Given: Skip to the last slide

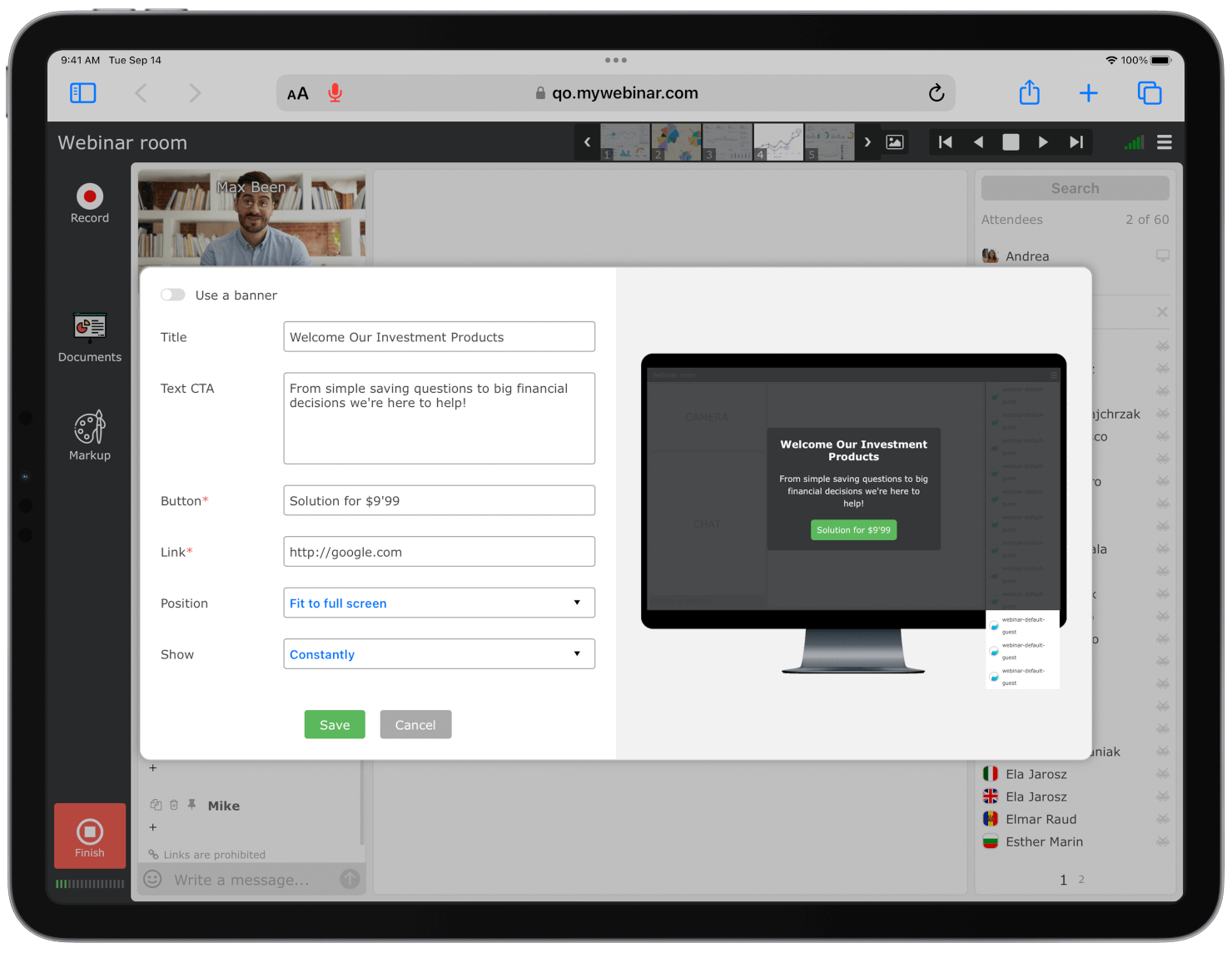Looking at the screenshot, I should (1076, 142).
